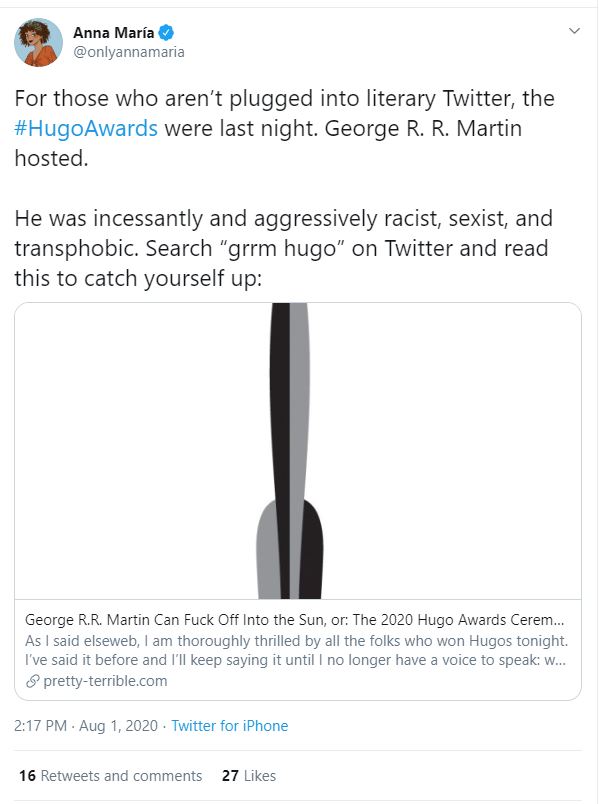Open the pretty-terrible.com domain link

tap(103, 681)
